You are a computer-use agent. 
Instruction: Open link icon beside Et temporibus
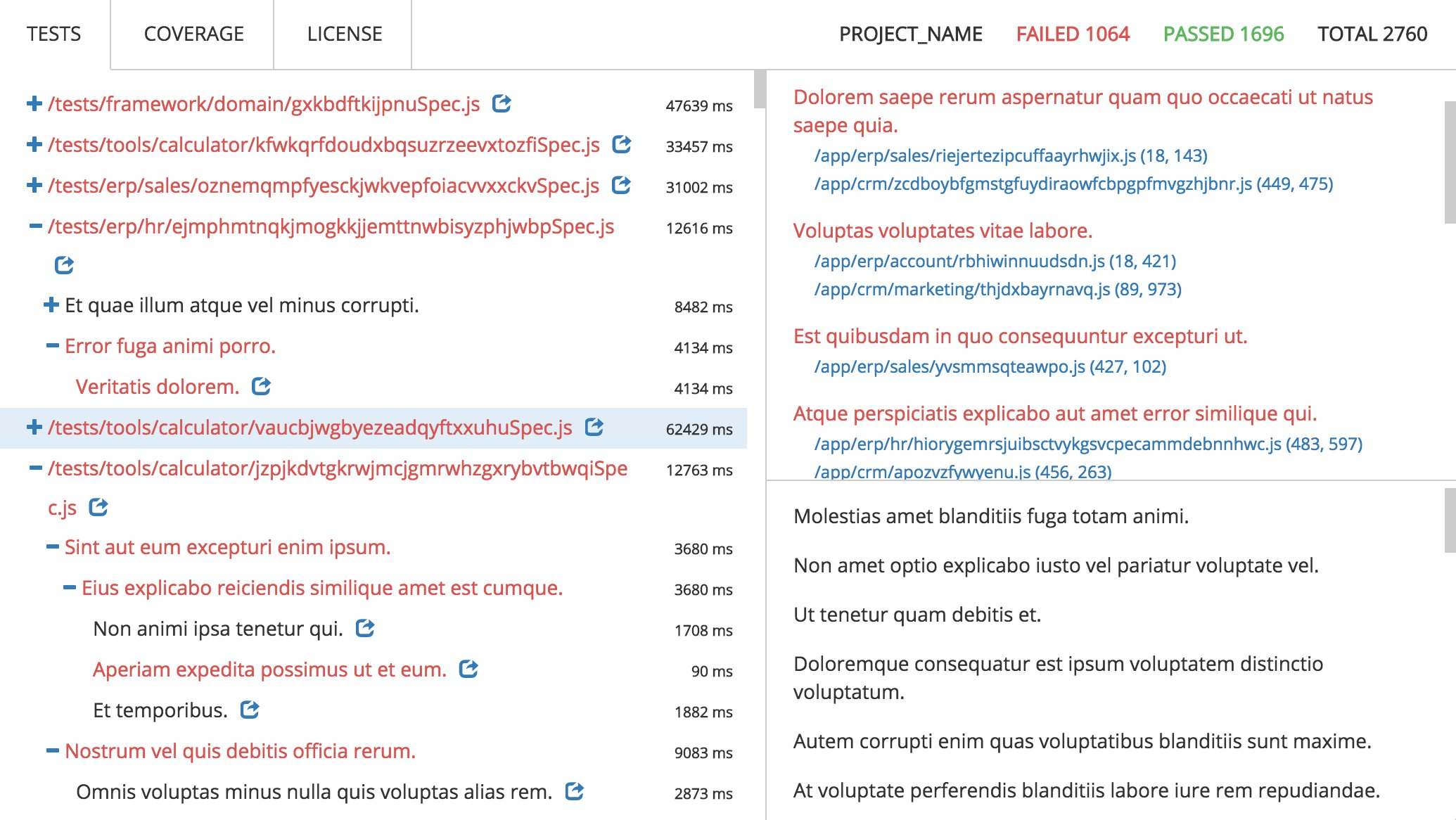click(x=250, y=710)
